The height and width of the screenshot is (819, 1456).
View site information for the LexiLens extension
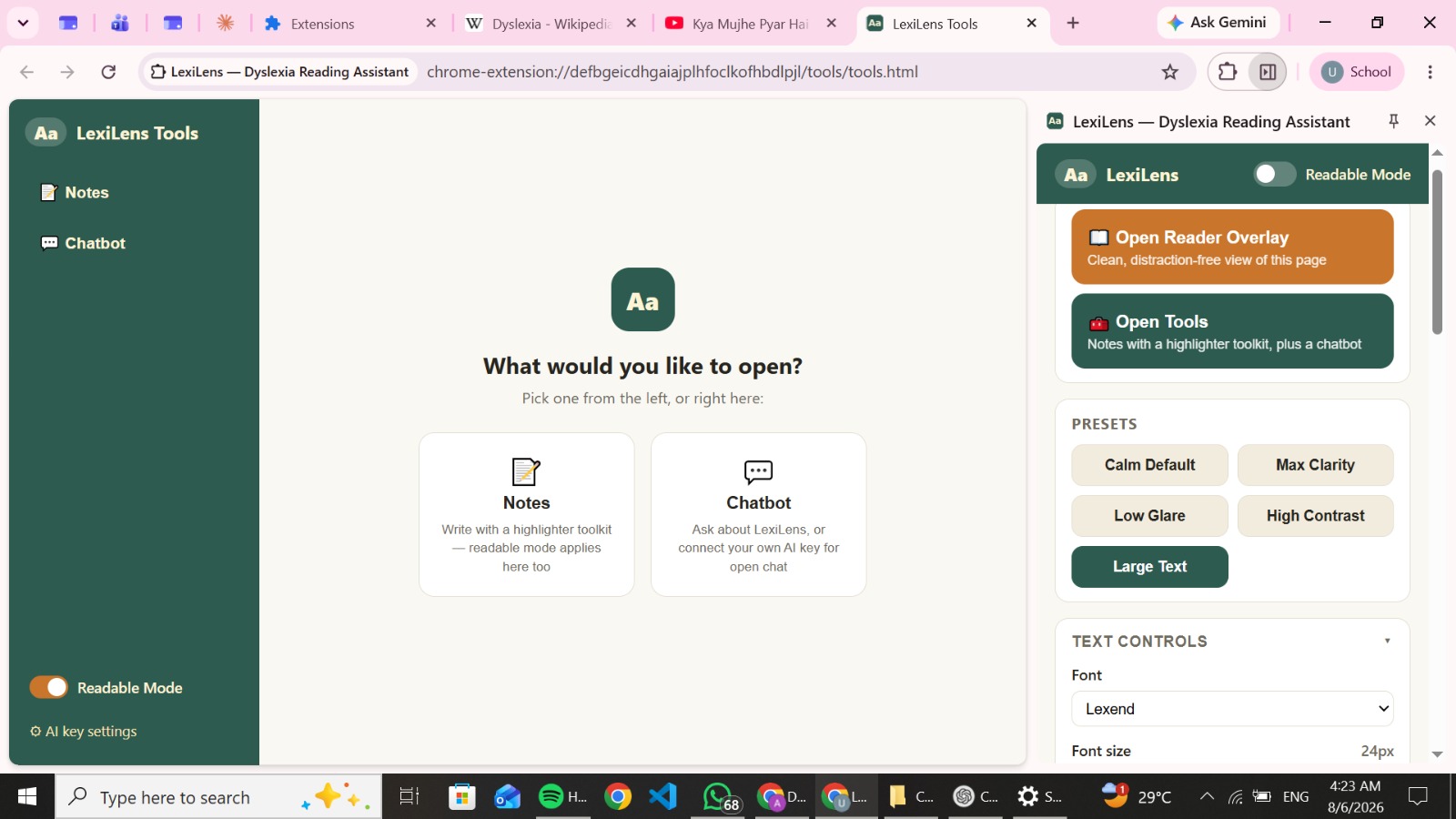[280, 72]
